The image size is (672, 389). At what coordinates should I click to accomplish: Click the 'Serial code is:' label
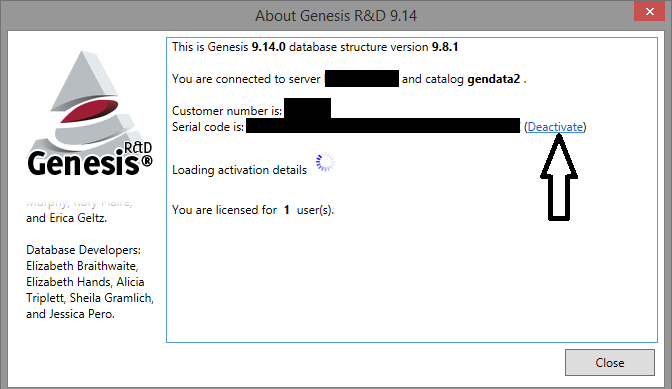click(x=208, y=127)
